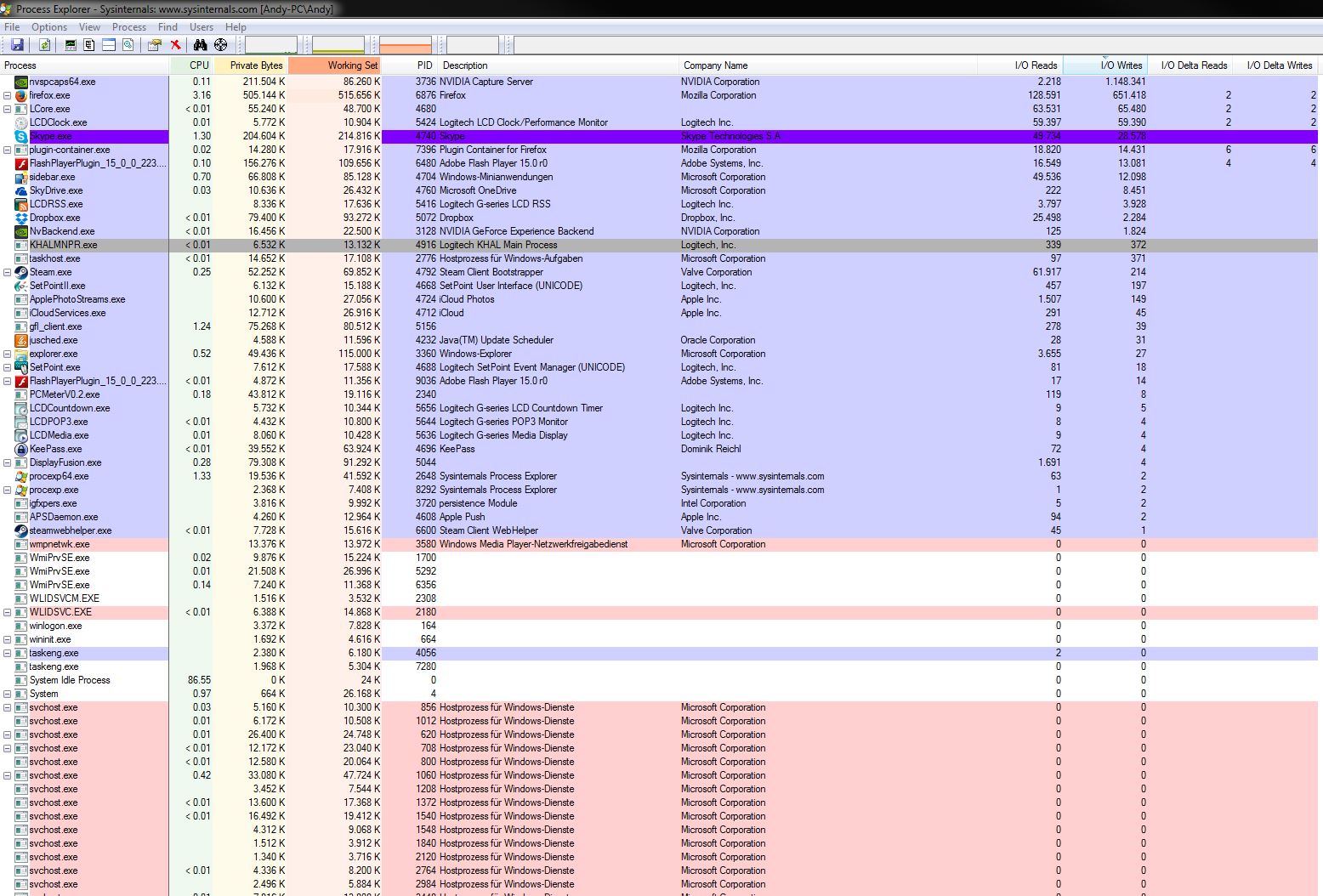
Task: Click the DLL/handle view toolbar icon
Action: (x=128, y=45)
